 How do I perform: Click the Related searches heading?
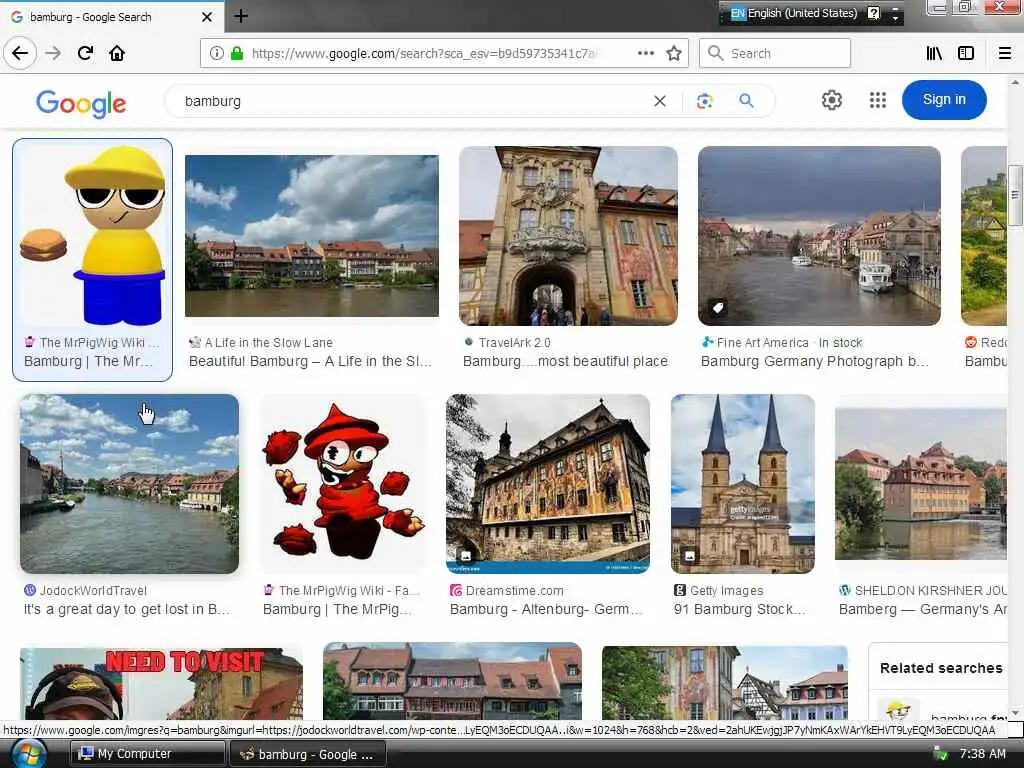click(940, 668)
